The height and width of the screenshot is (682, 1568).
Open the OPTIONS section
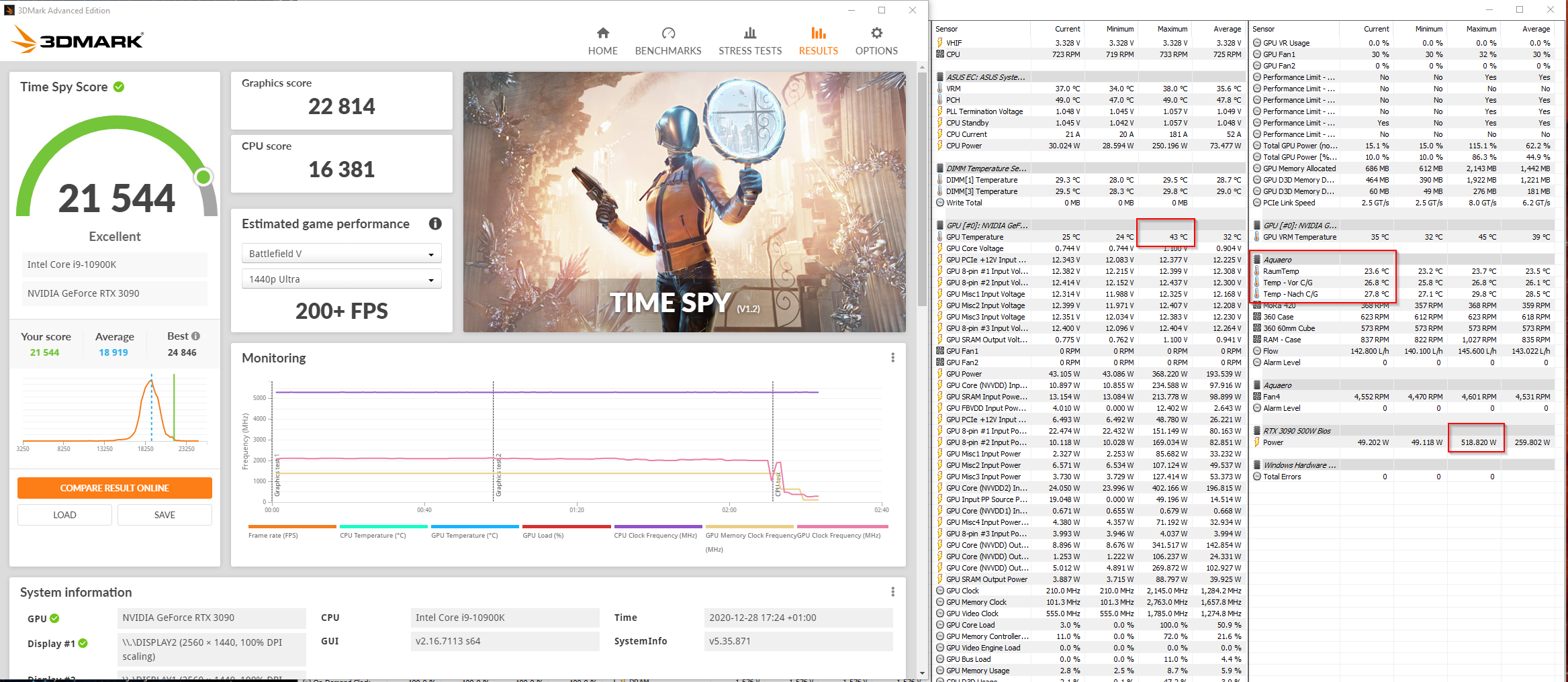pos(876,42)
